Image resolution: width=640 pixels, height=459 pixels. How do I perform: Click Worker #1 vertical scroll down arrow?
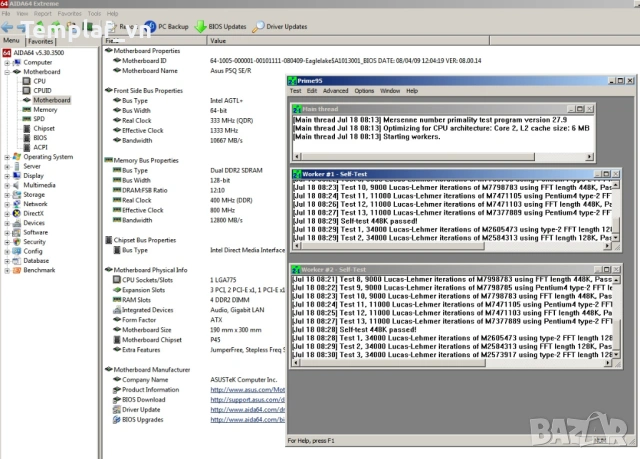click(x=616, y=237)
